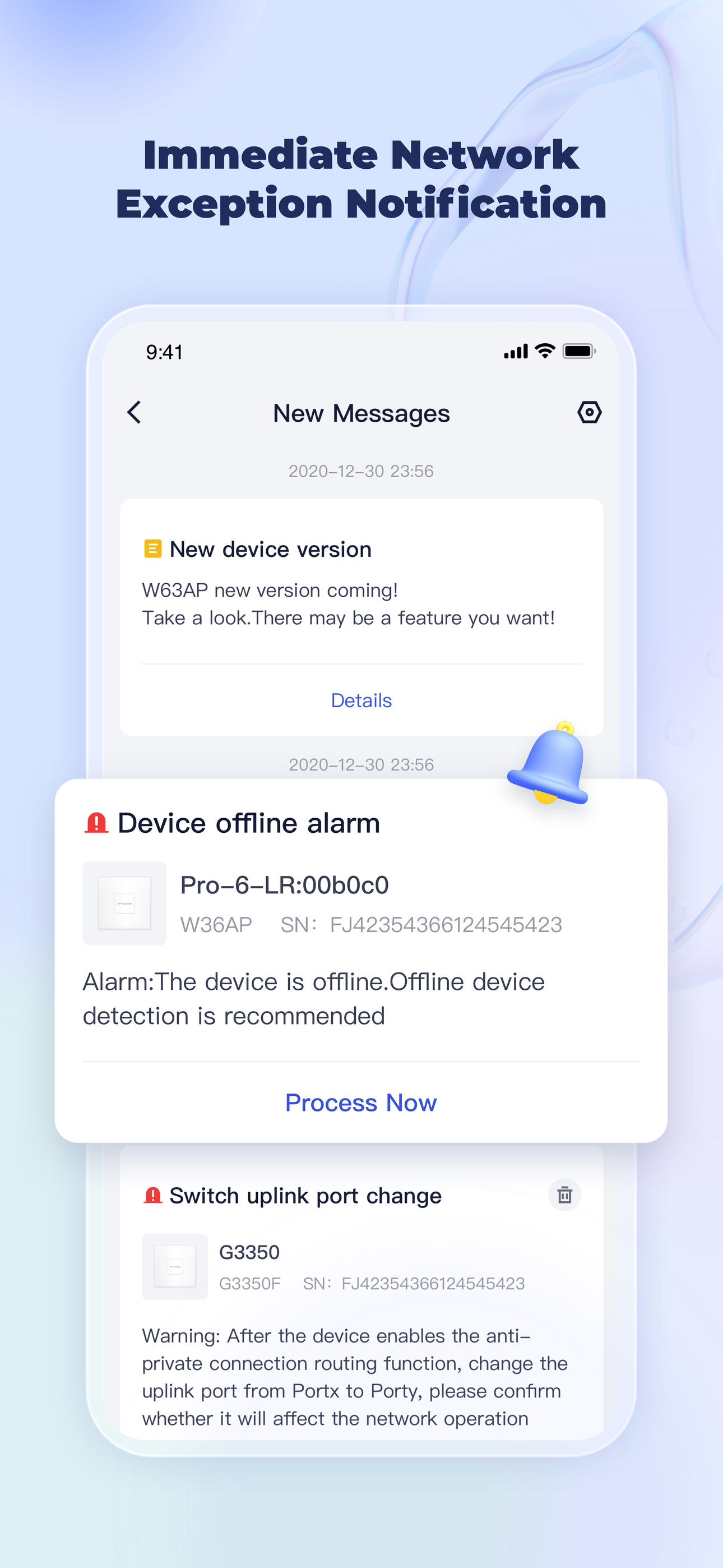Click yellow note icon beside New device version
Screen dimensions: 723x1568
click(x=152, y=548)
